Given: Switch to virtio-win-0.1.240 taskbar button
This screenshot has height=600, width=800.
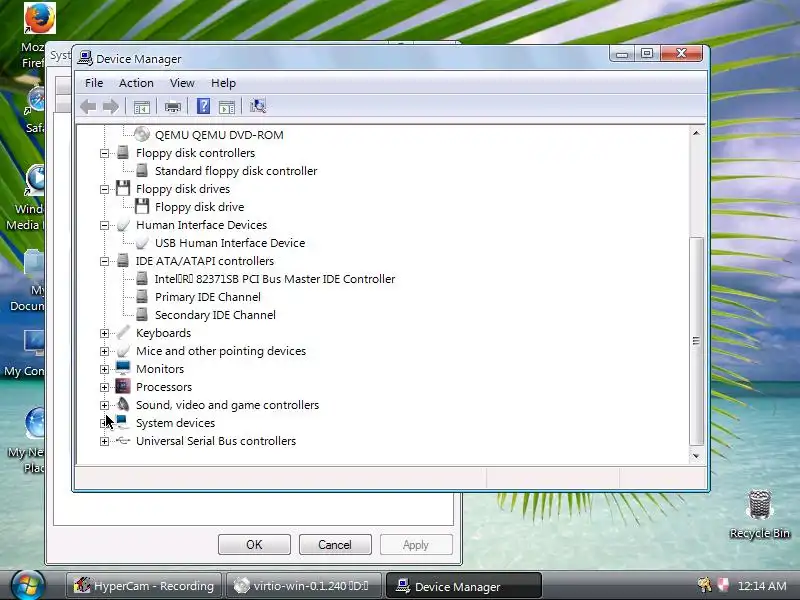Looking at the screenshot, I should tap(304, 586).
